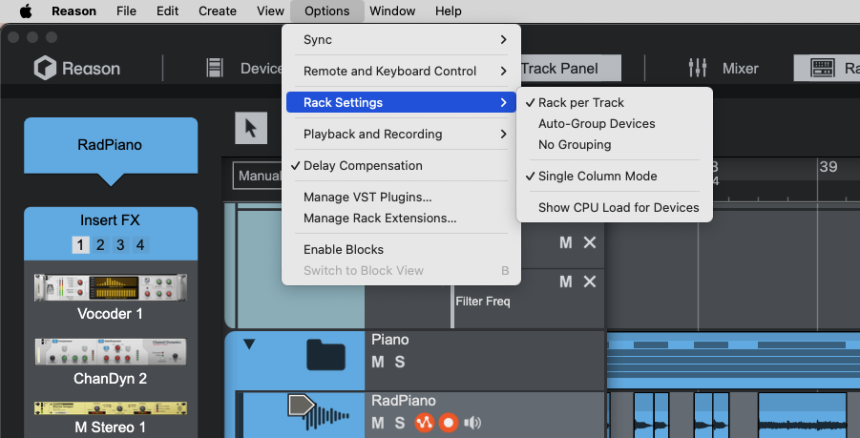Toggle RadPiano monitoring speaker icon
Image resolution: width=860 pixels, height=438 pixels.
coord(472,423)
